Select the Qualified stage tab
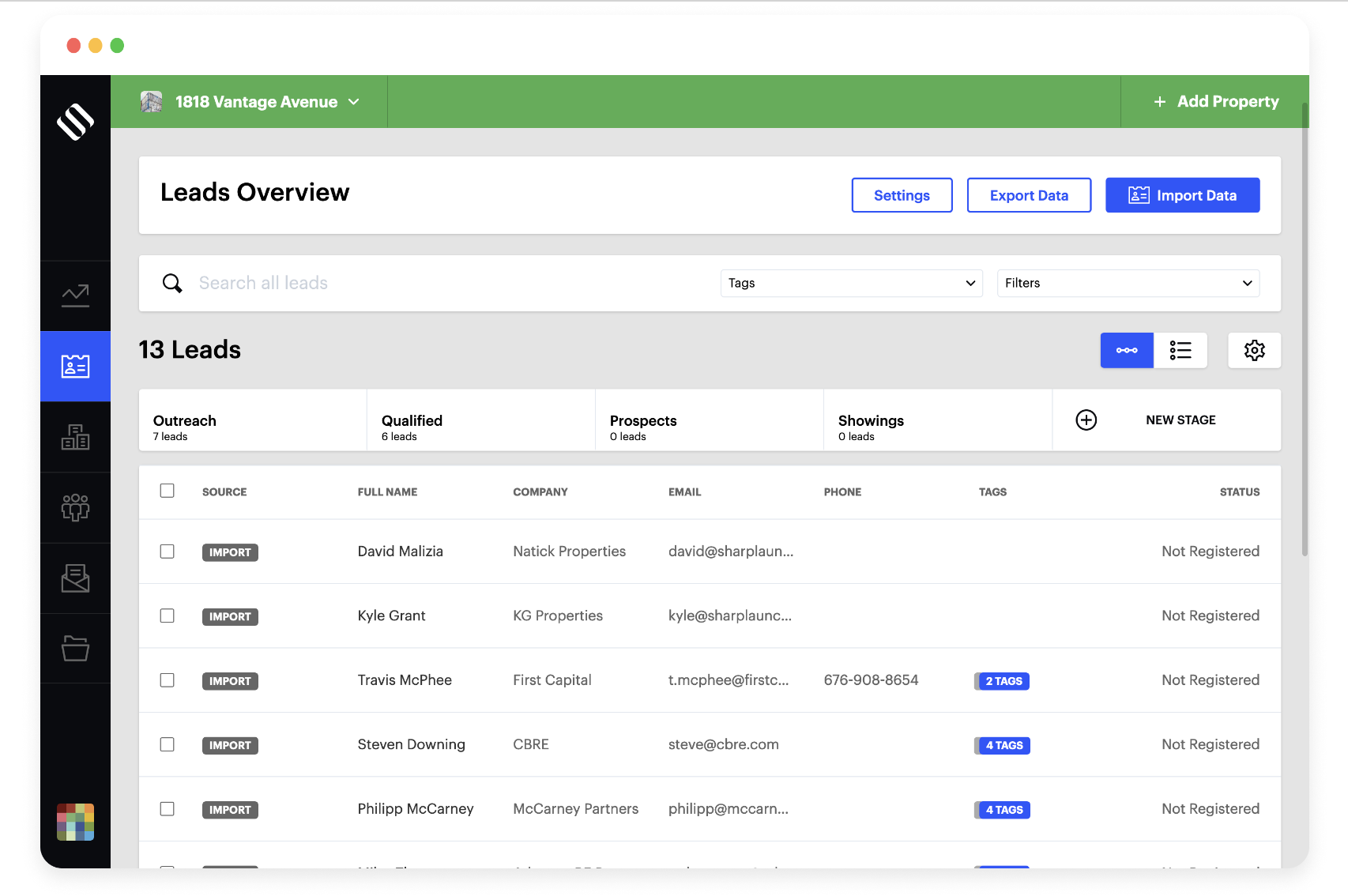Image resolution: width=1348 pixels, height=896 pixels. pyautogui.click(x=481, y=420)
